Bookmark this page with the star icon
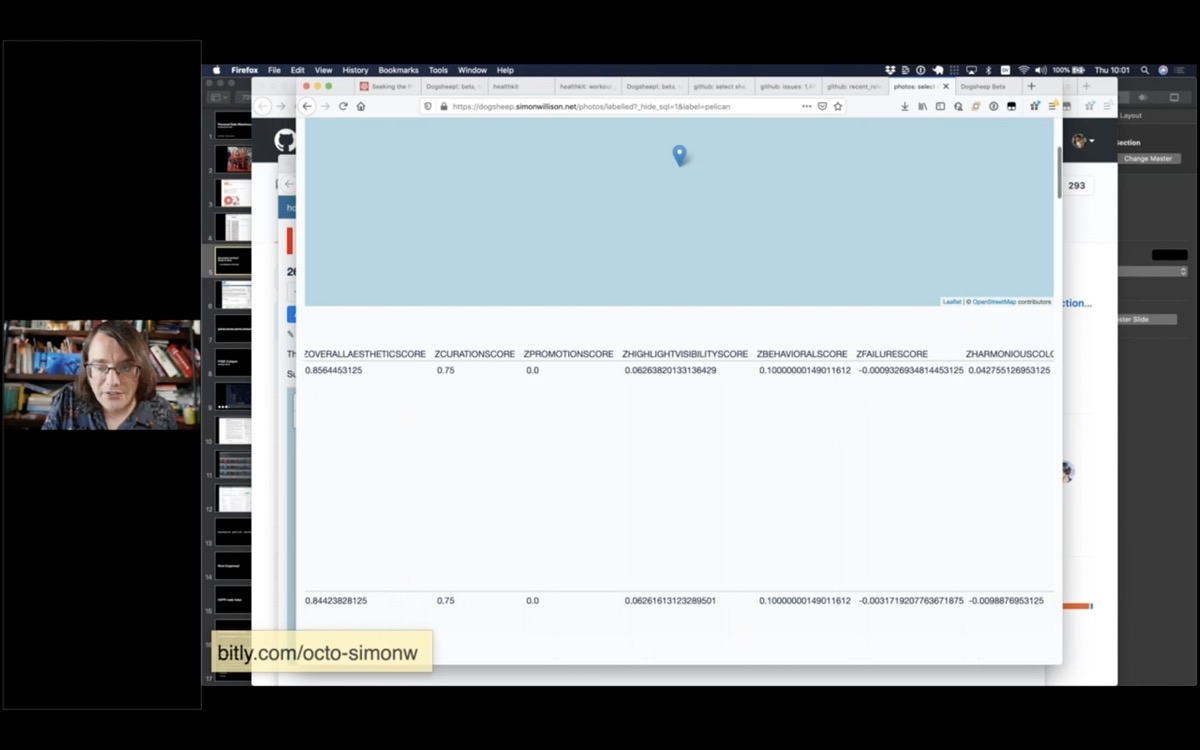The height and width of the screenshot is (750, 1200). [838, 106]
